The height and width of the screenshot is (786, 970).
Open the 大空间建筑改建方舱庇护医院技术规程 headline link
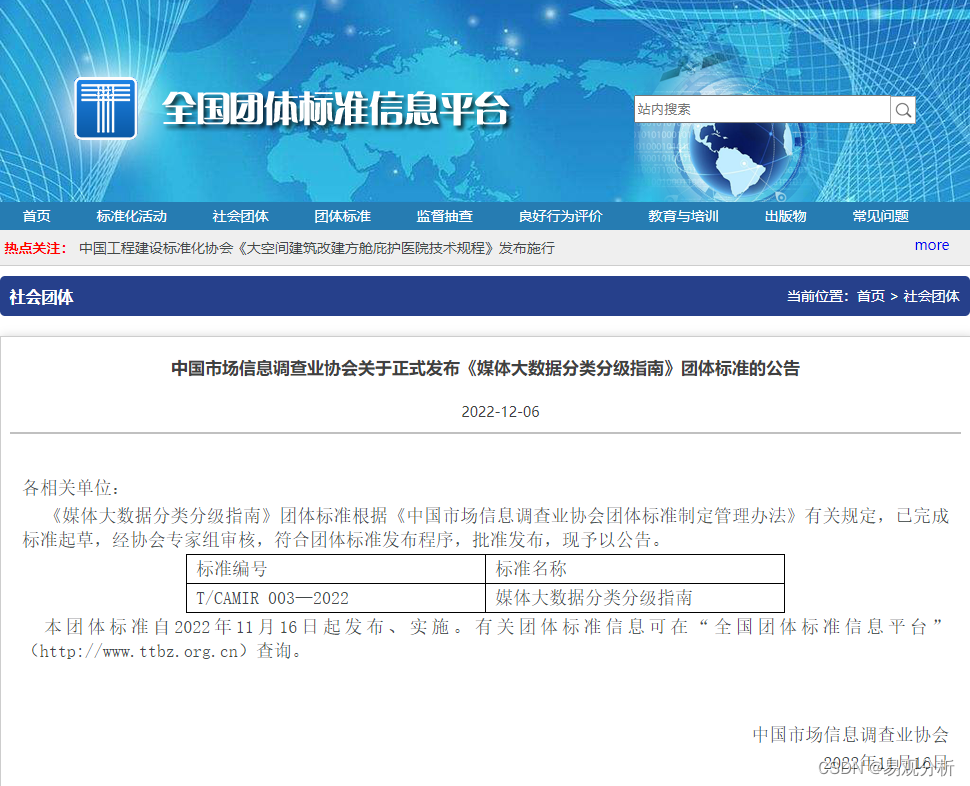point(317,248)
